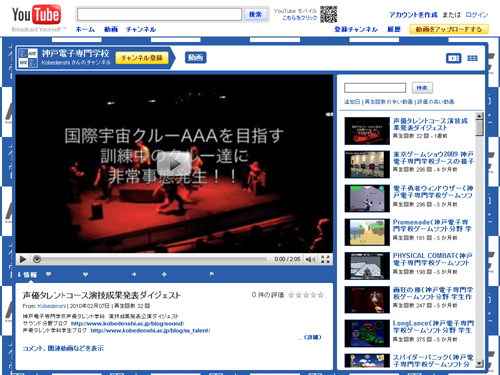Click the yellow チャンネル登録 subscribe button

click(x=142, y=58)
